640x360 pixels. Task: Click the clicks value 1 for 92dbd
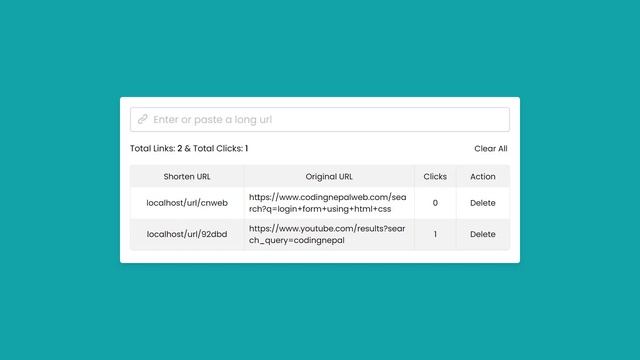435,234
